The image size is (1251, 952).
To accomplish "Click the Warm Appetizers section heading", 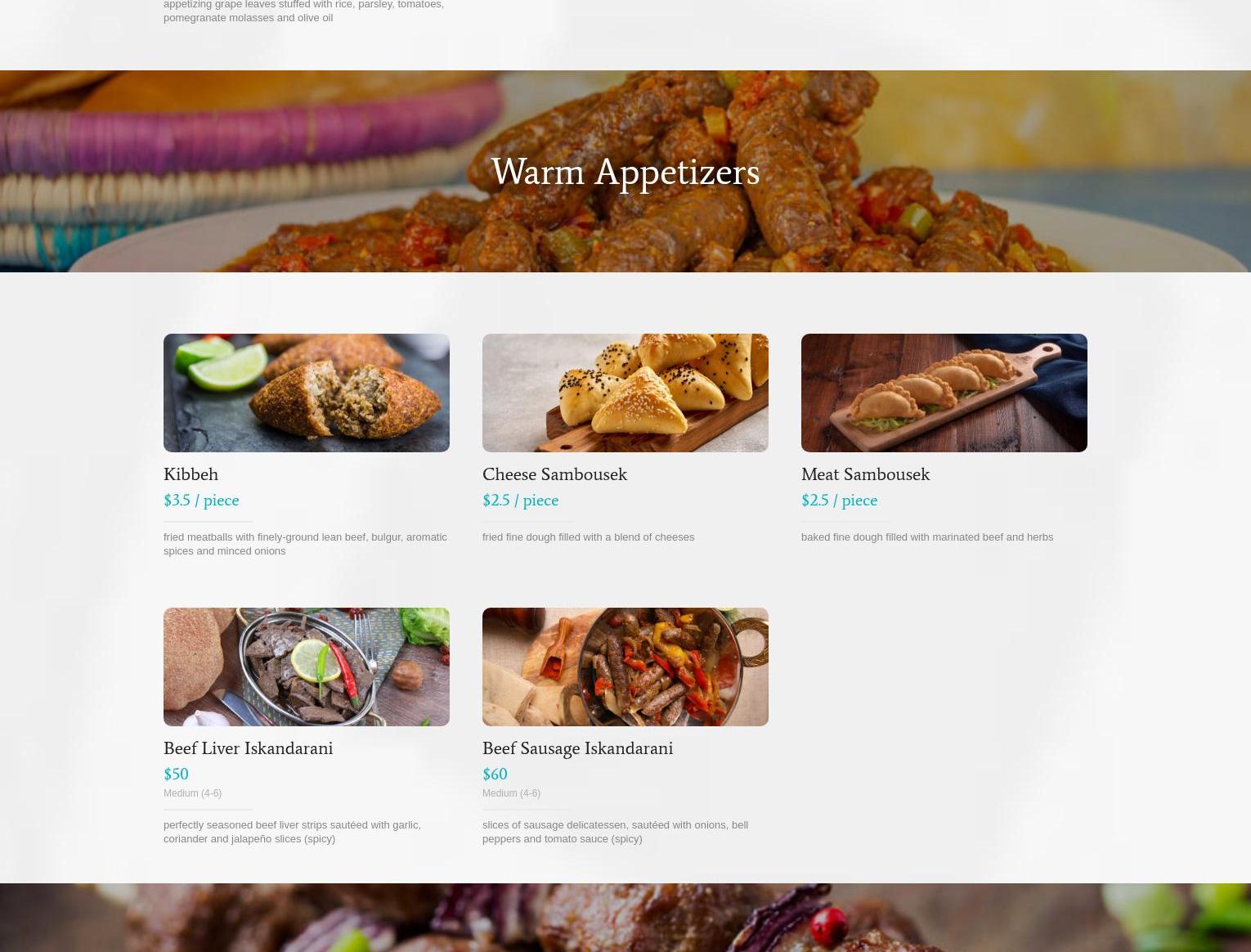I will [x=625, y=172].
